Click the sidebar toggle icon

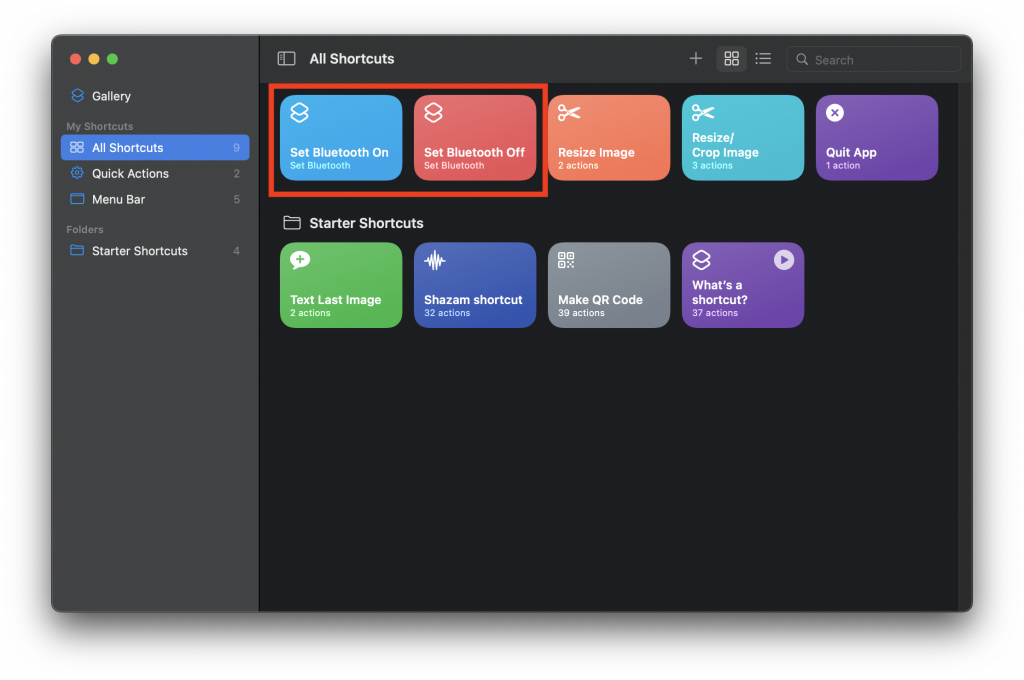point(286,59)
